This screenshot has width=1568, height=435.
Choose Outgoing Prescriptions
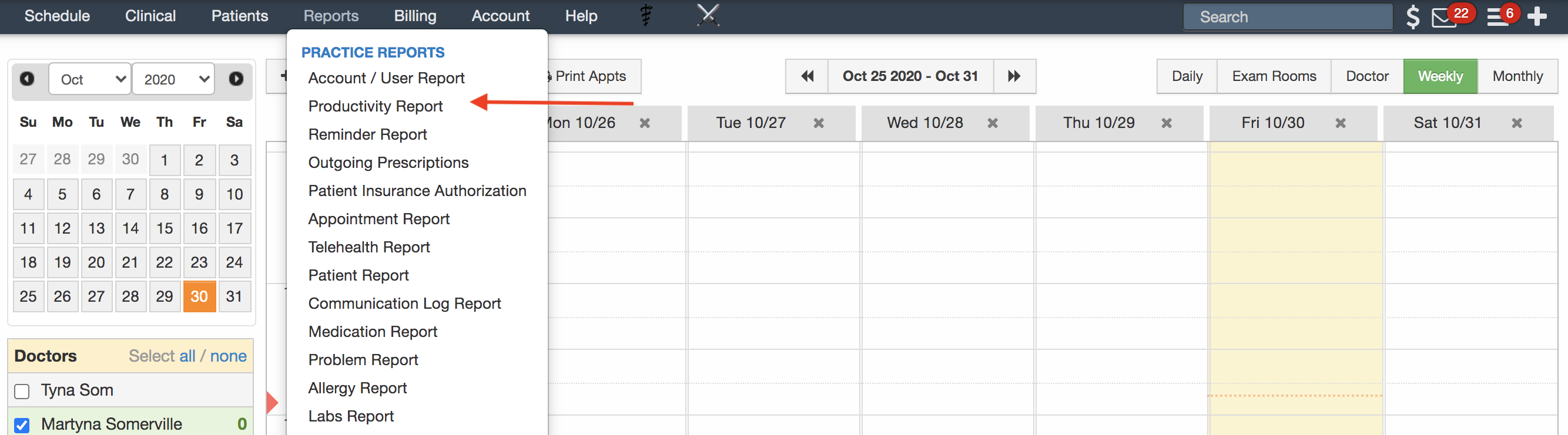388,163
